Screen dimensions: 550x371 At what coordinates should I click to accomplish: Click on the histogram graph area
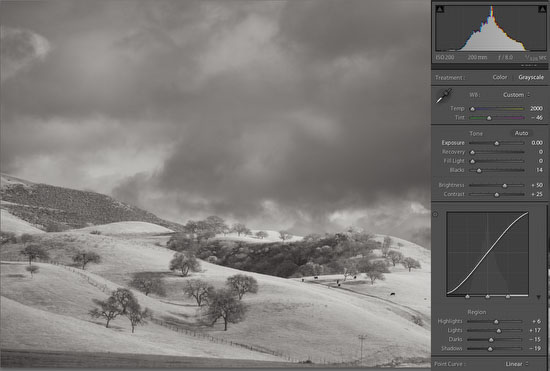point(491,28)
